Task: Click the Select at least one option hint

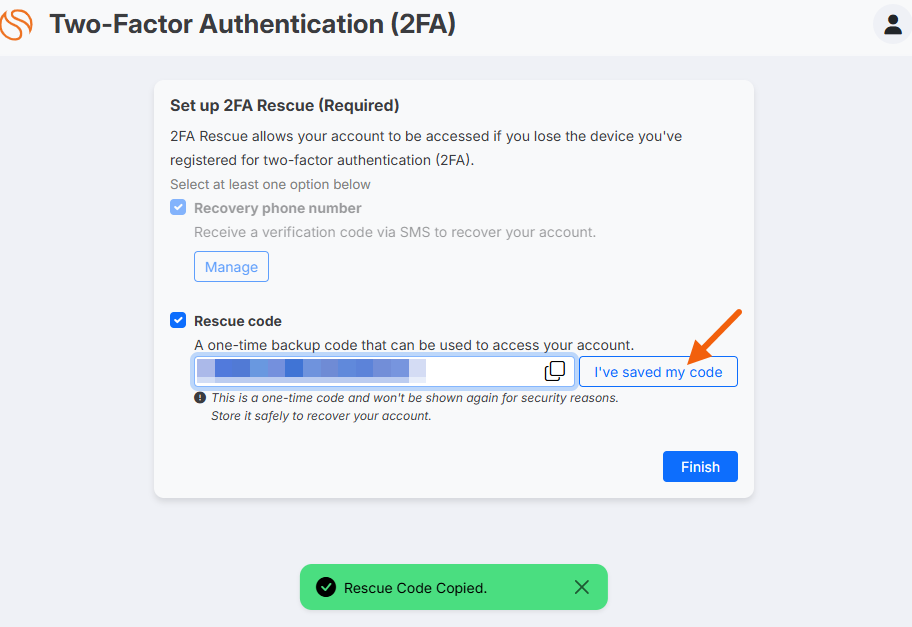Action: click(x=270, y=184)
